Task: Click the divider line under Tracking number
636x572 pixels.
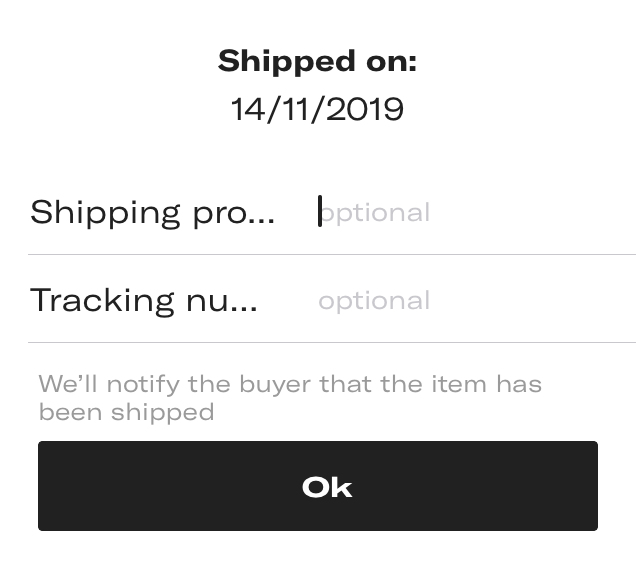Action: [331, 342]
